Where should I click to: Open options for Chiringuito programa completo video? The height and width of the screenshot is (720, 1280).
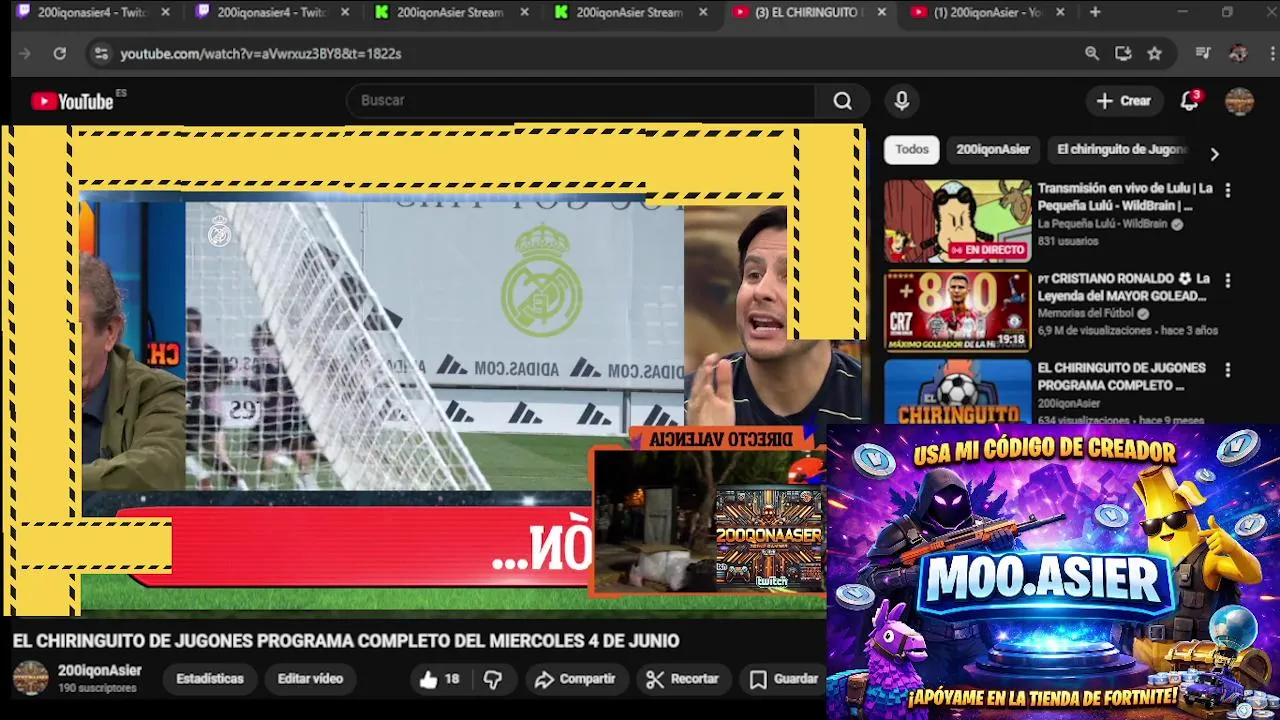coord(1228,370)
